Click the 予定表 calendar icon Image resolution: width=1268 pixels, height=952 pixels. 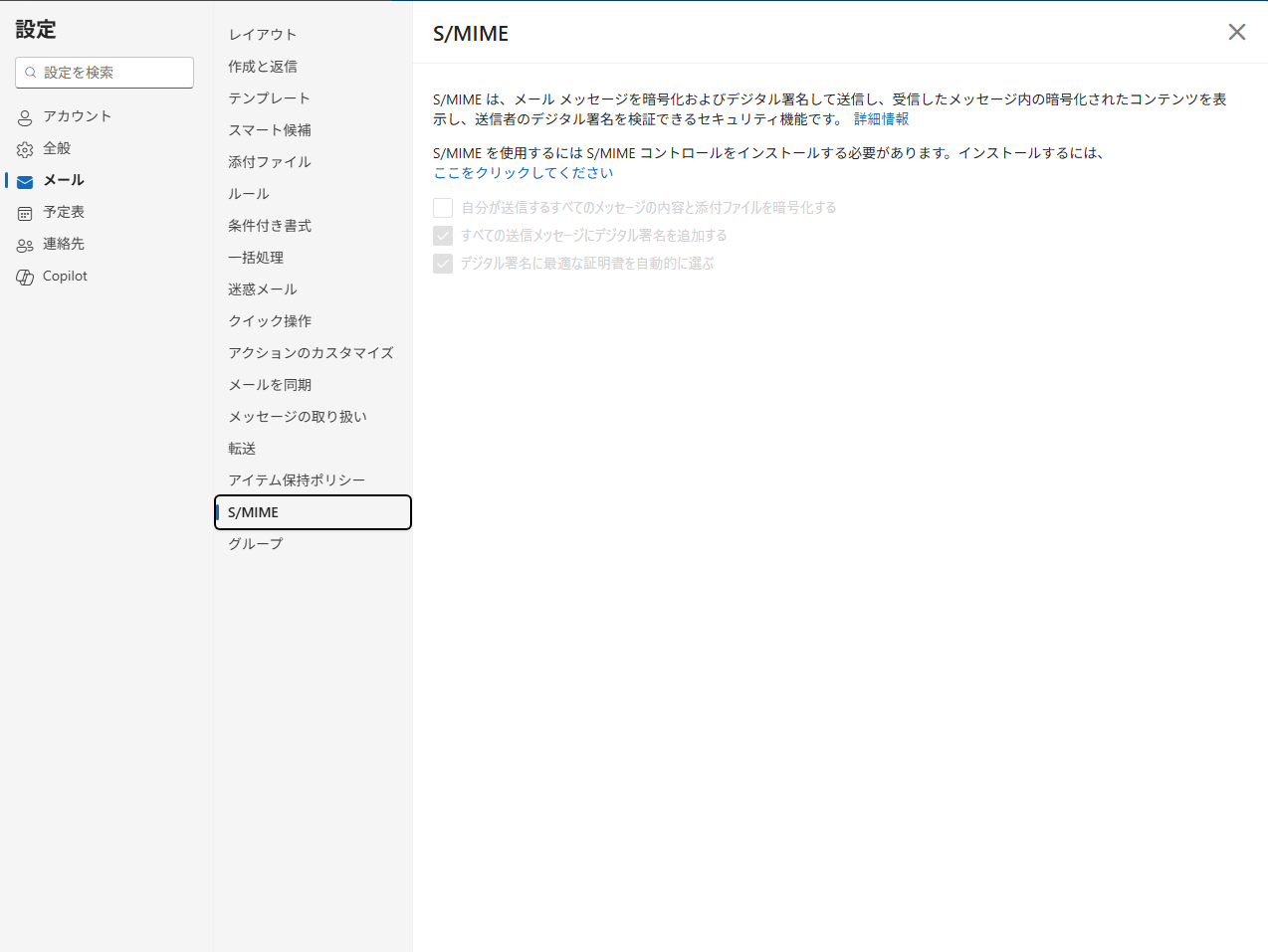point(25,213)
